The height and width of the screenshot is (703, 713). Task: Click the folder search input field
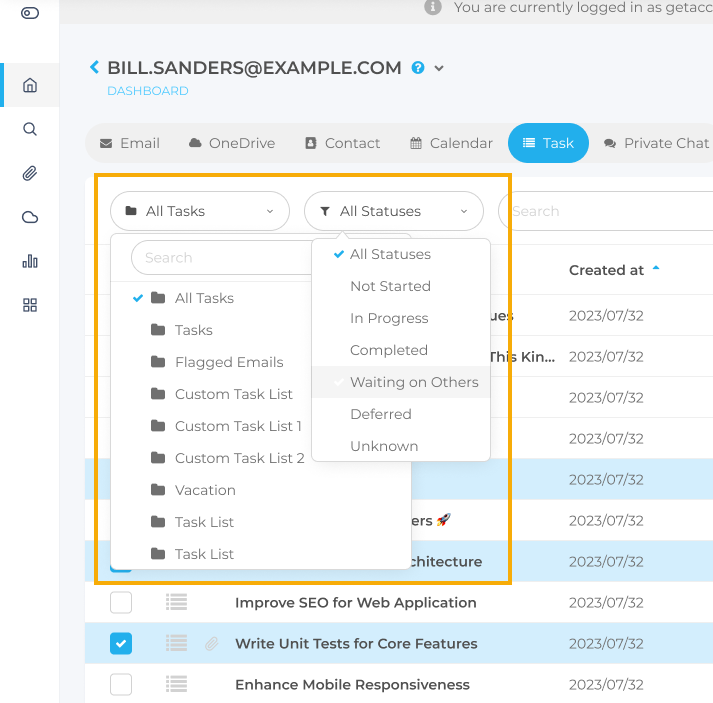pyautogui.click(x=220, y=257)
